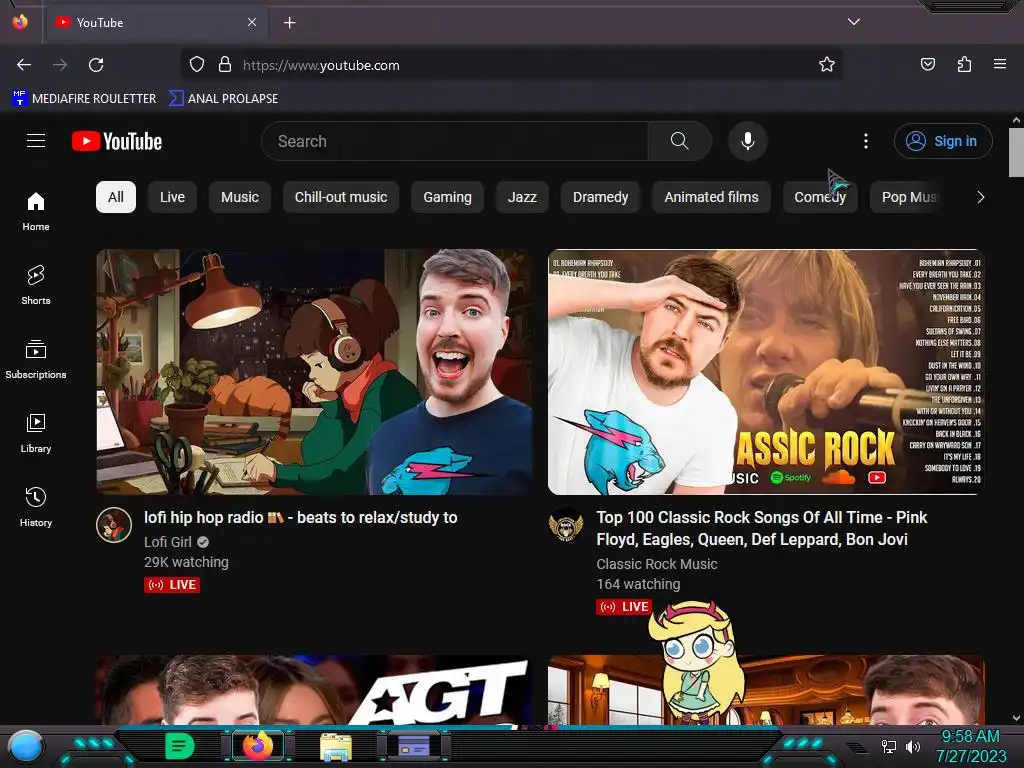
Task: Open History in the sidebar
Action: (36, 507)
